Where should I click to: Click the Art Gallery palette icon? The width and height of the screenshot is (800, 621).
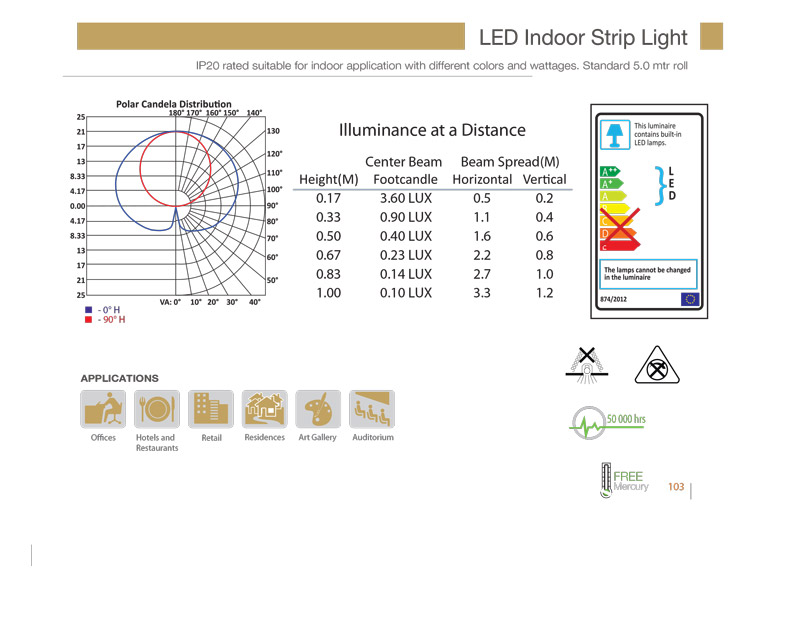tap(318, 409)
